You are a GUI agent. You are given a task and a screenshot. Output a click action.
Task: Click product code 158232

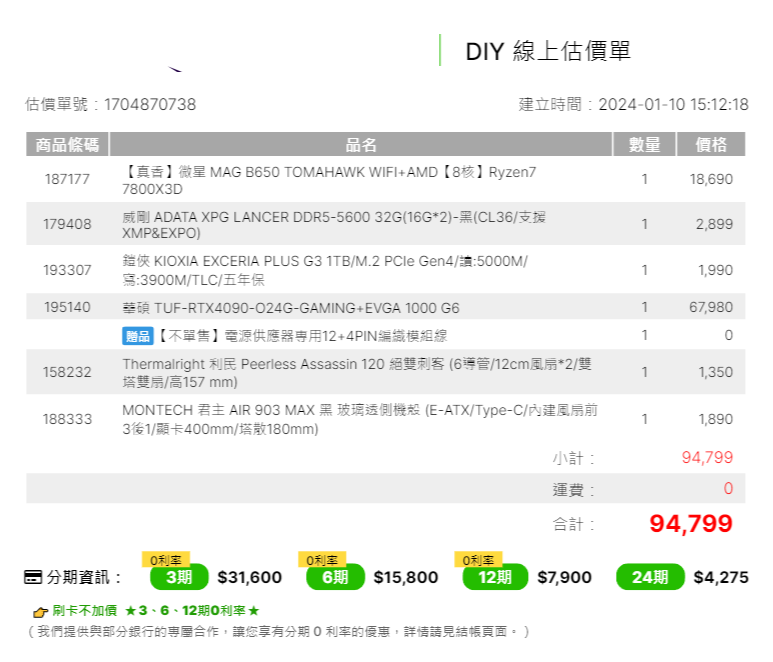[67, 372]
